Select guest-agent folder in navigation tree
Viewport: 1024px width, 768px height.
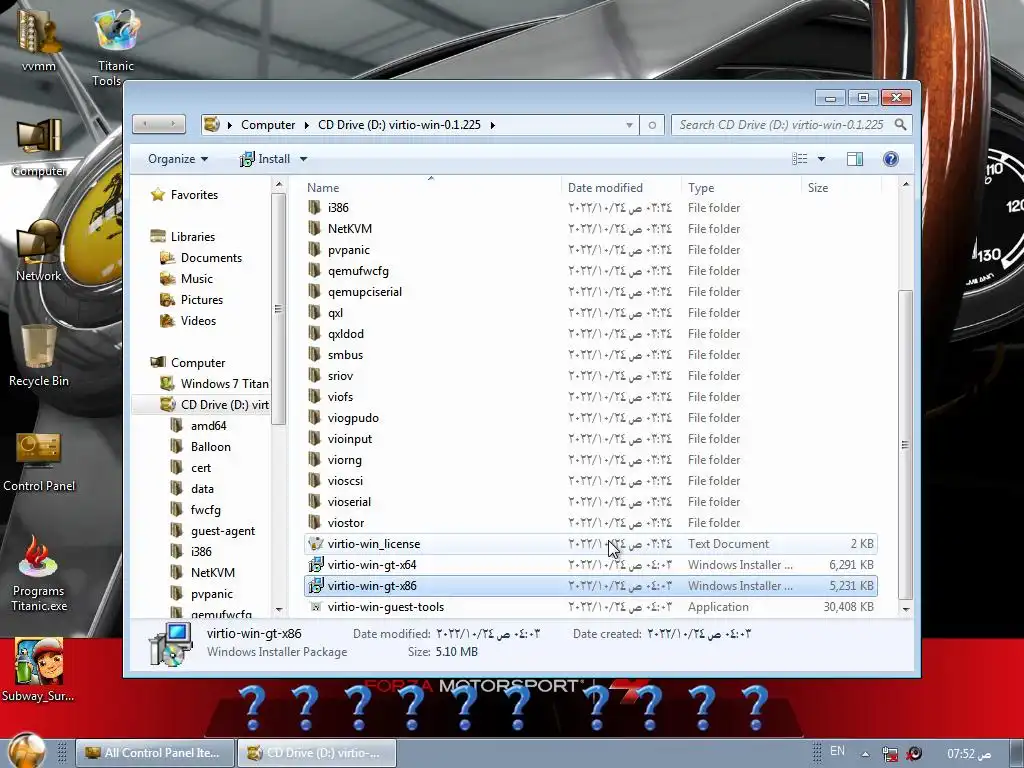click(x=223, y=531)
